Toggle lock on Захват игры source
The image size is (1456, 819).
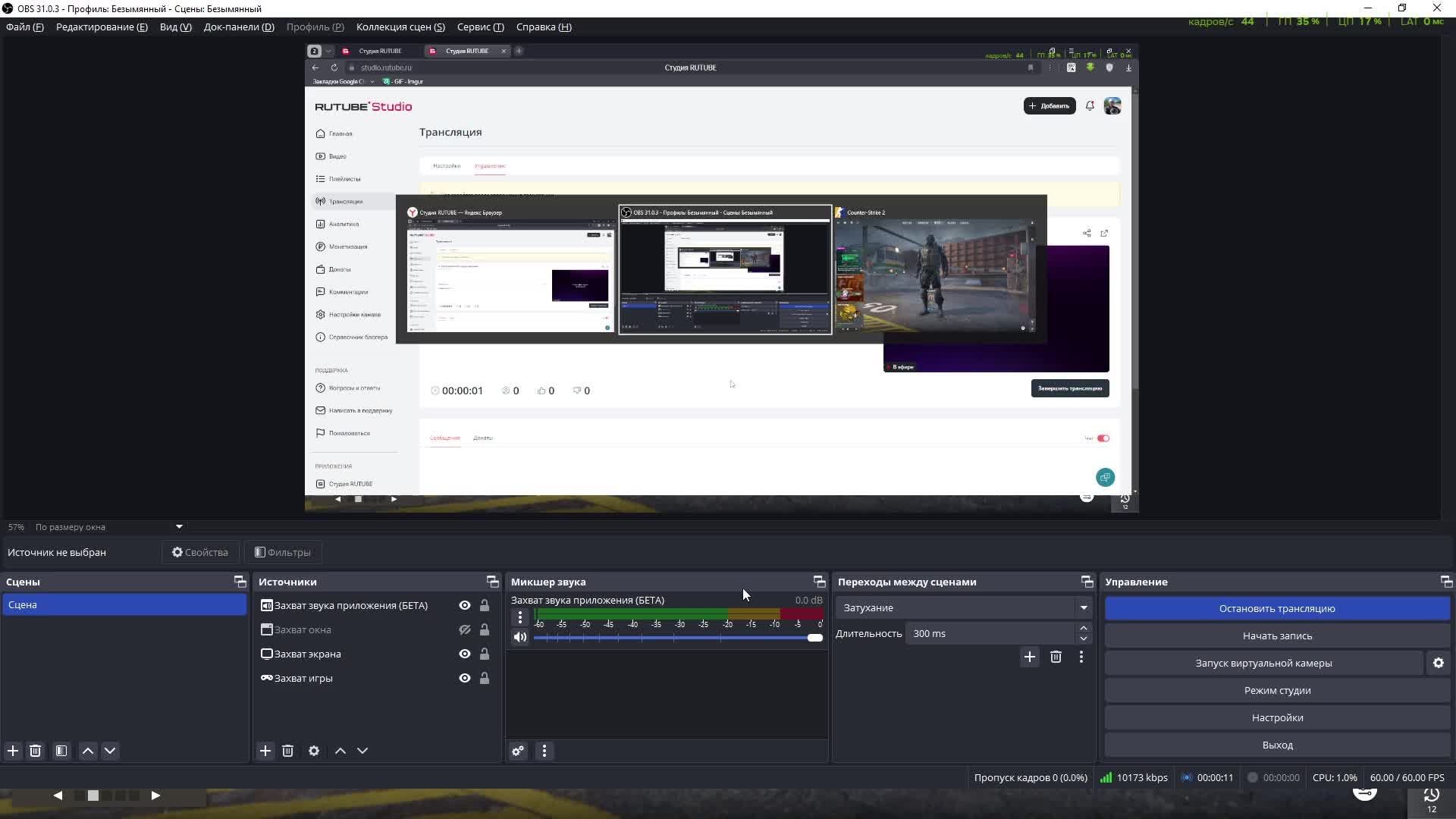pyautogui.click(x=485, y=678)
